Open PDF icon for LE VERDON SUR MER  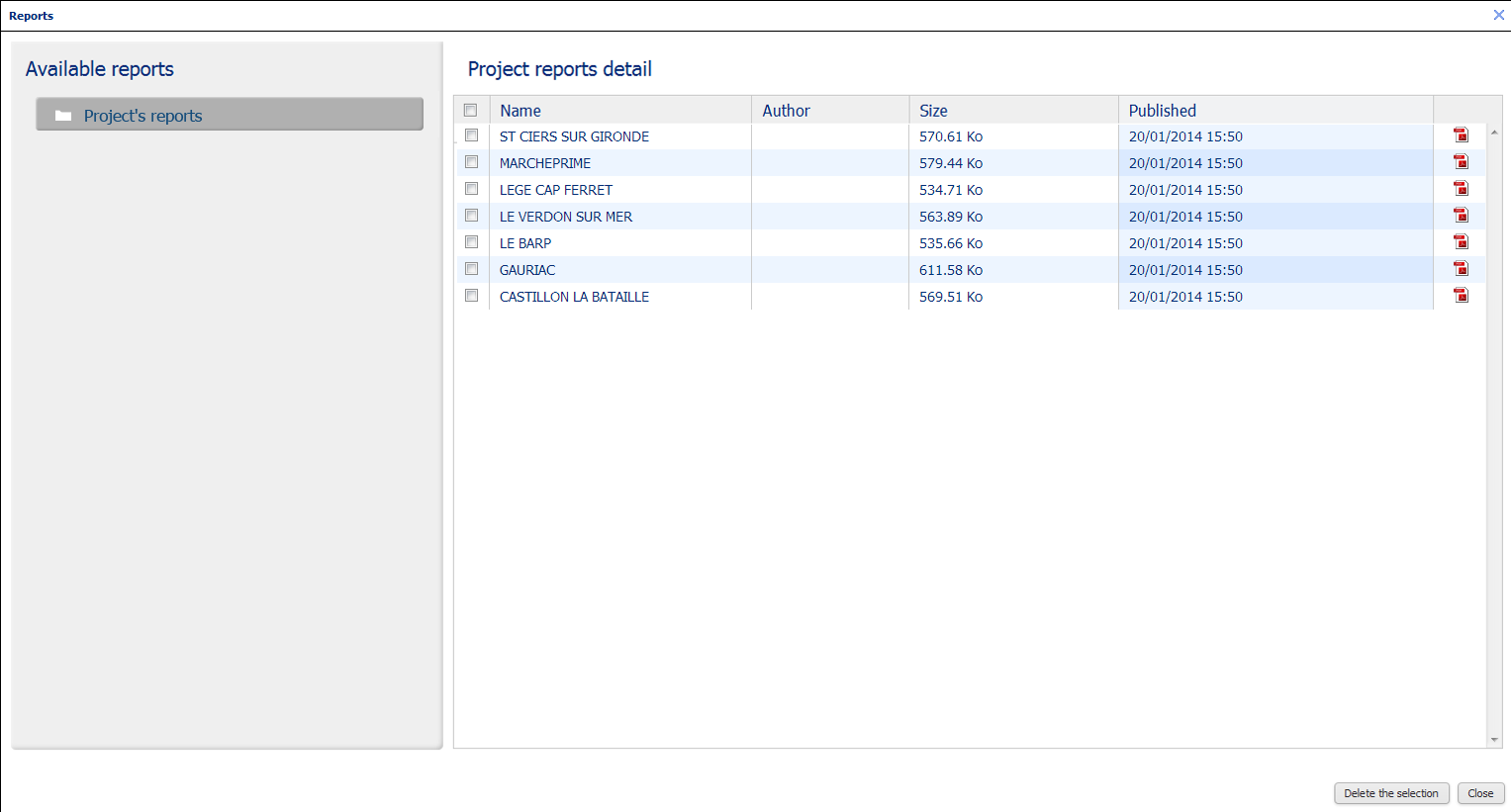point(1461,216)
